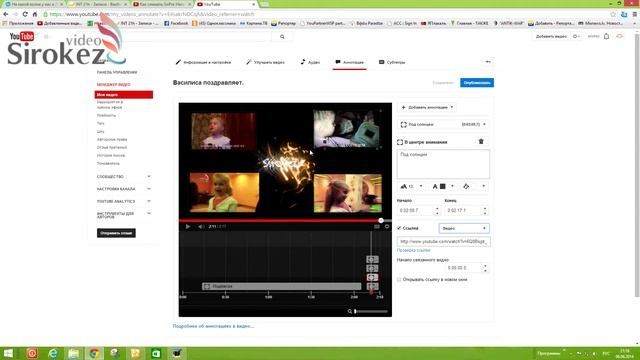Switch to the Улучшить видео tab

(265, 62)
